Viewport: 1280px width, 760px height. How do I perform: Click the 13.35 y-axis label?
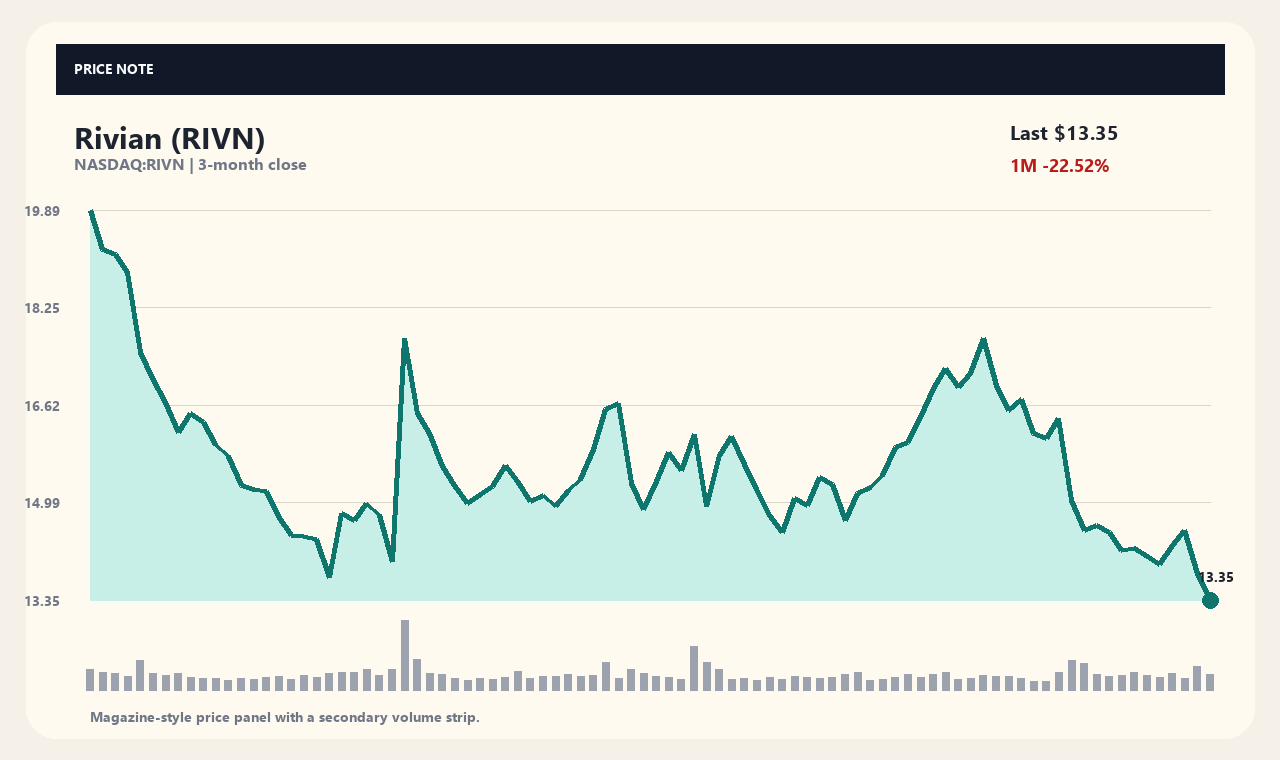[x=43, y=601]
